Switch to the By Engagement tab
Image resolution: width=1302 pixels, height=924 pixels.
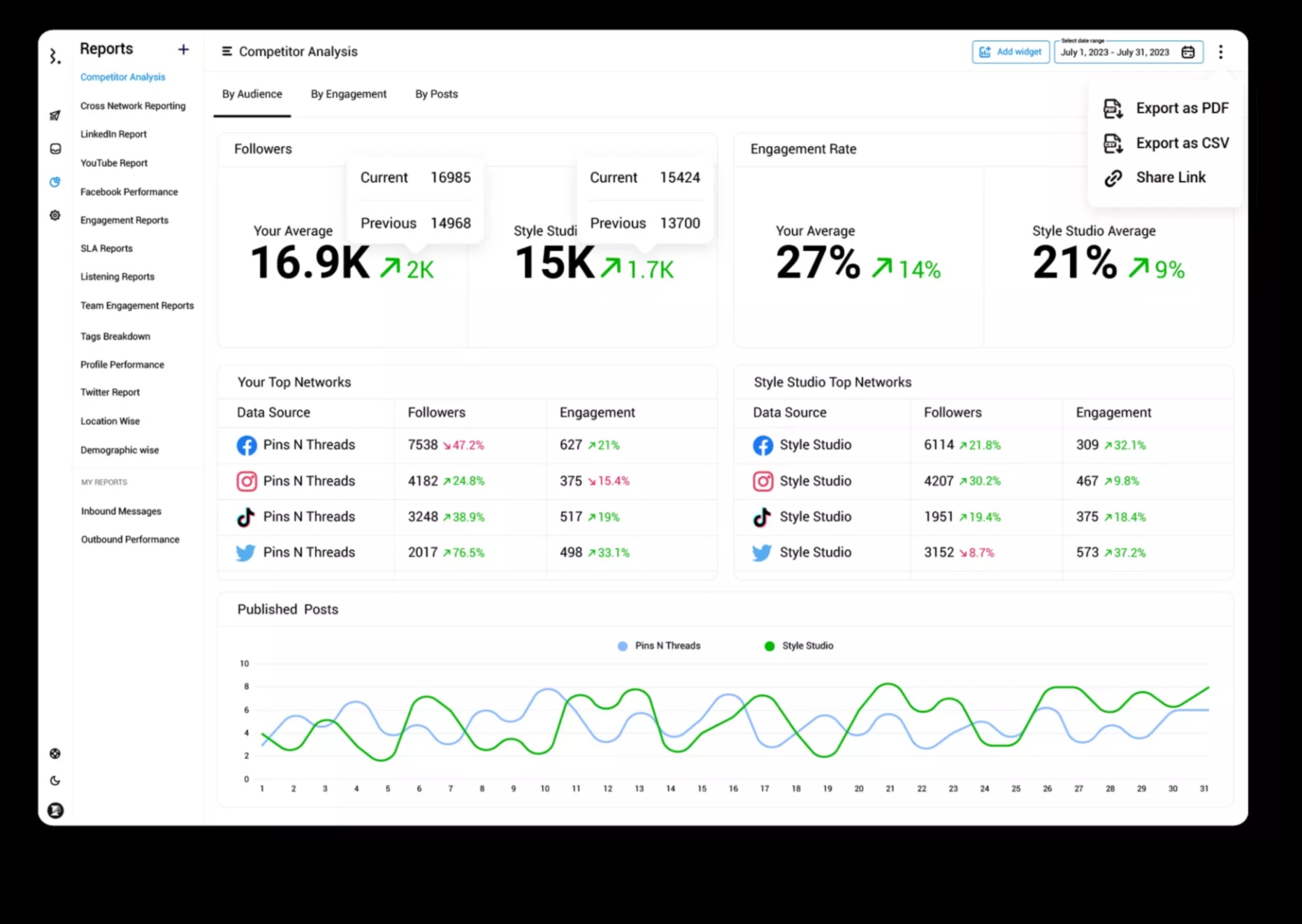pos(348,94)
